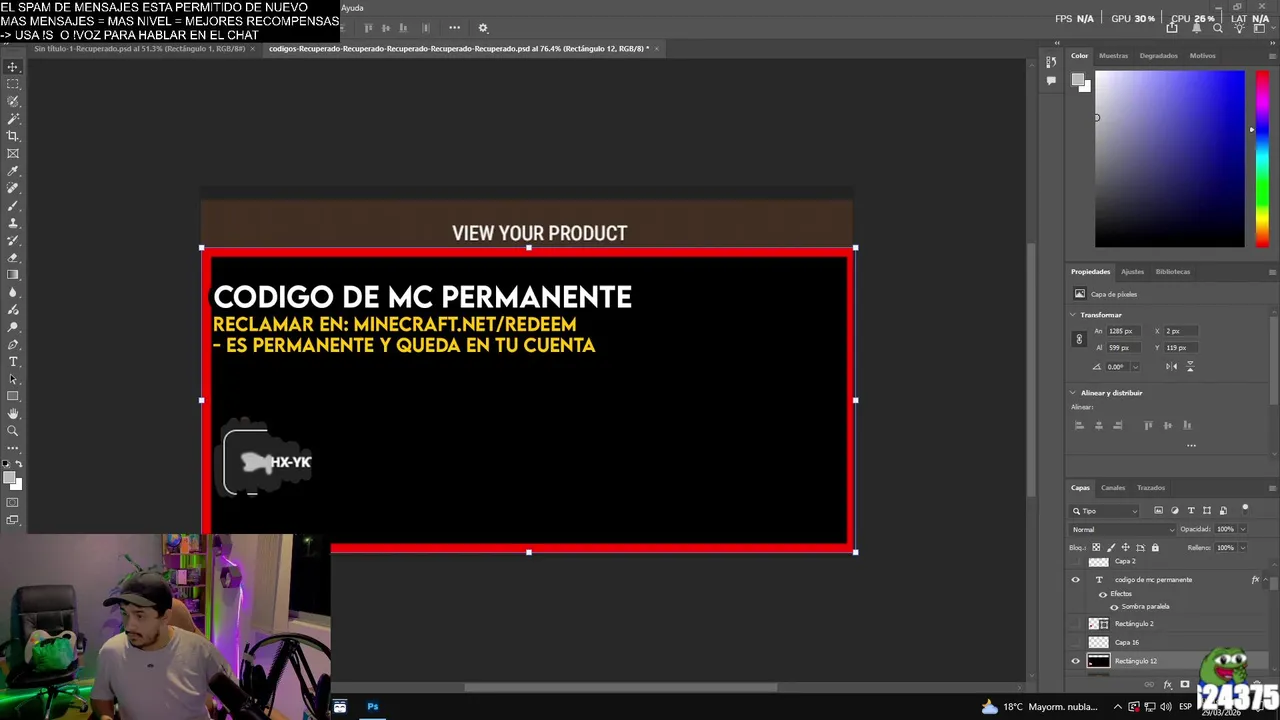The height and width of the screenshot is (720, 1280).
Task: Open more align options in options bar
Action: click(454, 28)
